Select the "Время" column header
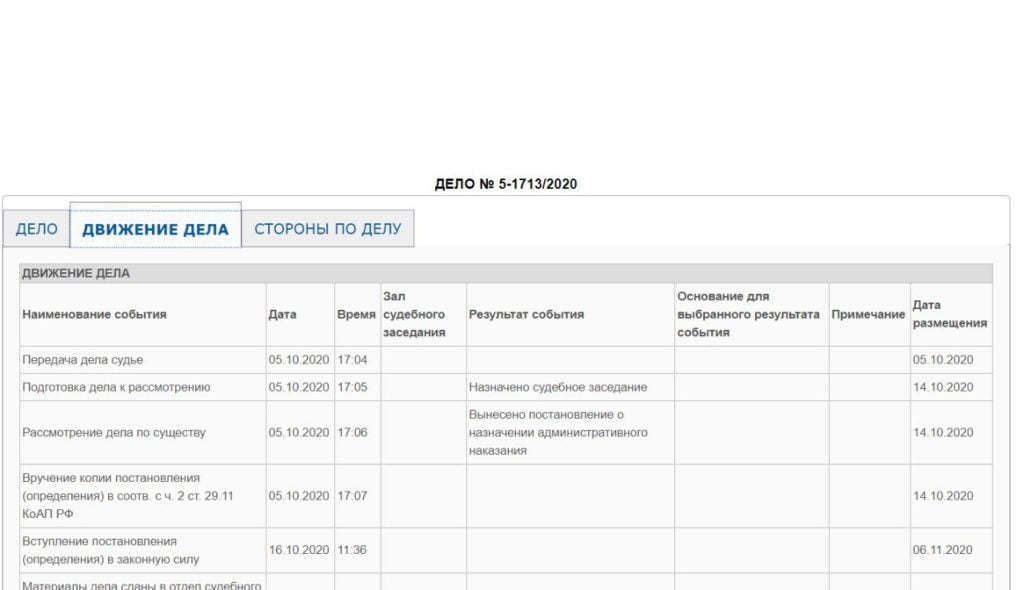The height and width of the screenshot is (590, 1024). tap(356, 314)
